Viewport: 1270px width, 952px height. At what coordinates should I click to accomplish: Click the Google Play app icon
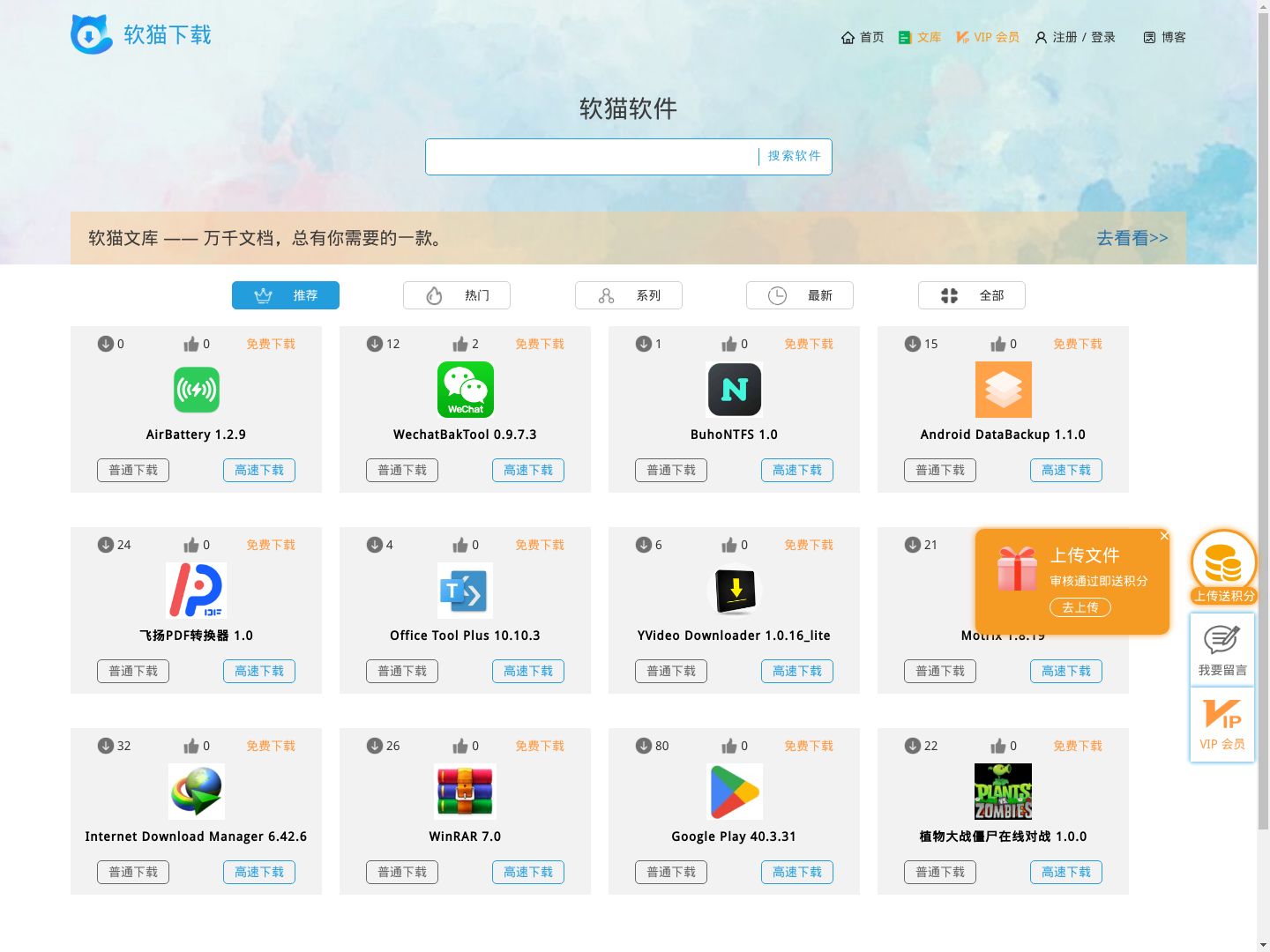click(x=735, y=792)
